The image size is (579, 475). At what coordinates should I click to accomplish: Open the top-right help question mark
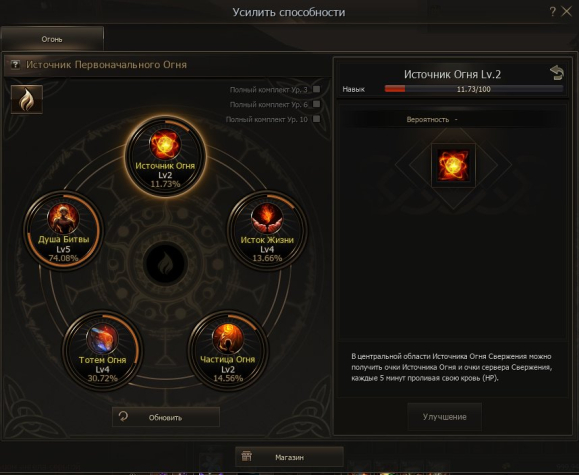[x=552, y=11]
